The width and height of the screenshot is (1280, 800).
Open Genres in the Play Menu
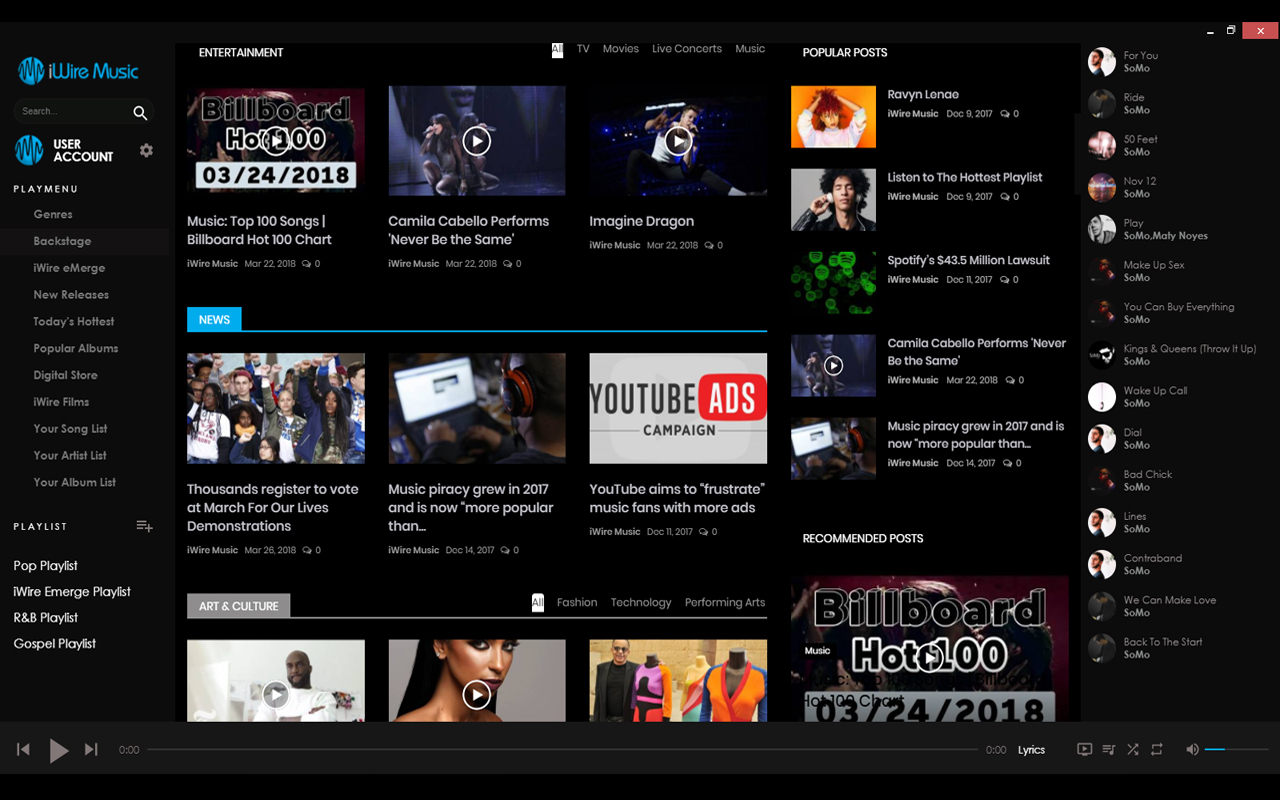[x=53, y=214]
